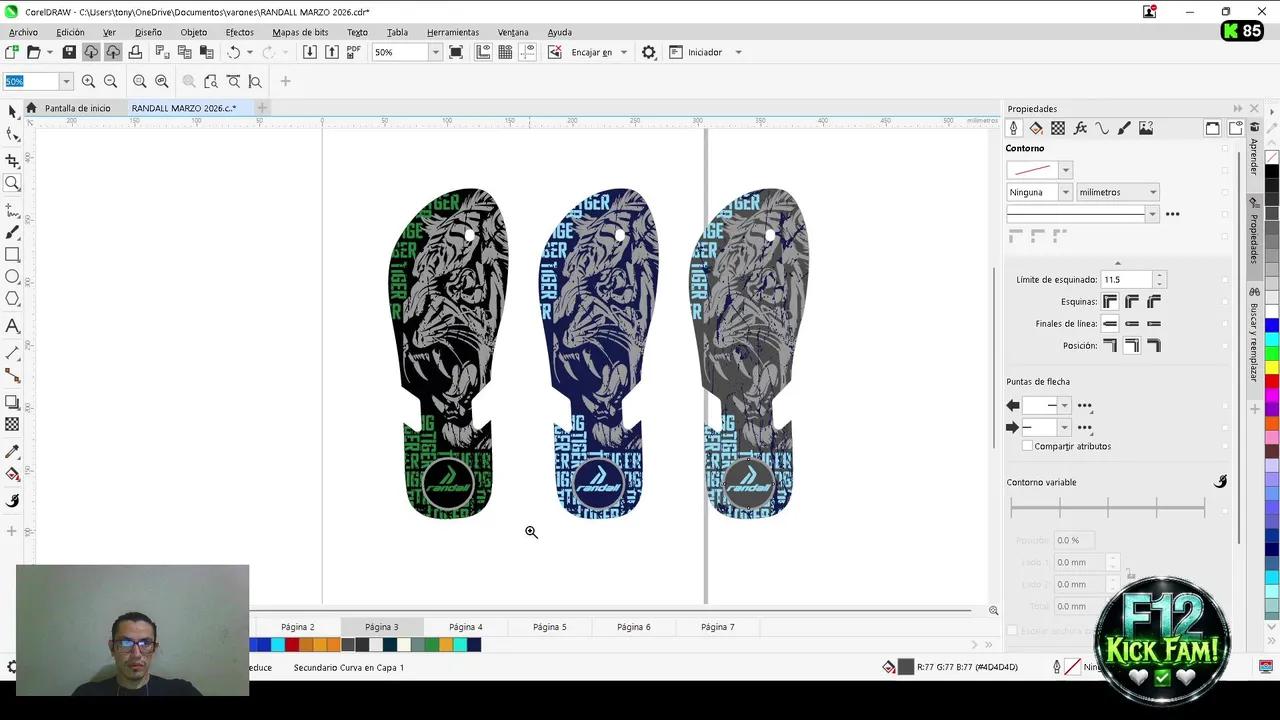Click Publish to PDF icon
1280x720 pixels.
pos(354,52)
